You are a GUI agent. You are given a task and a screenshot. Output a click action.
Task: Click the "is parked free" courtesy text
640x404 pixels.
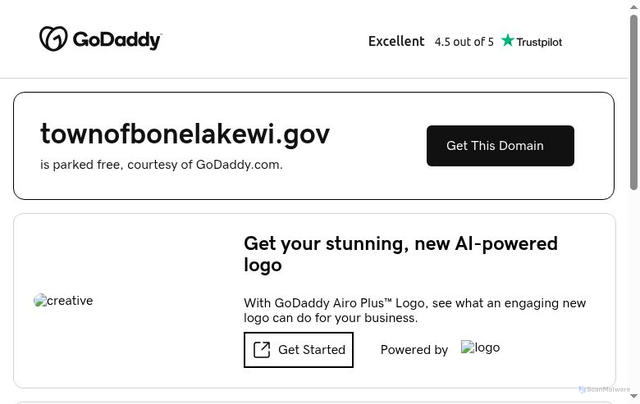[161, 164]
